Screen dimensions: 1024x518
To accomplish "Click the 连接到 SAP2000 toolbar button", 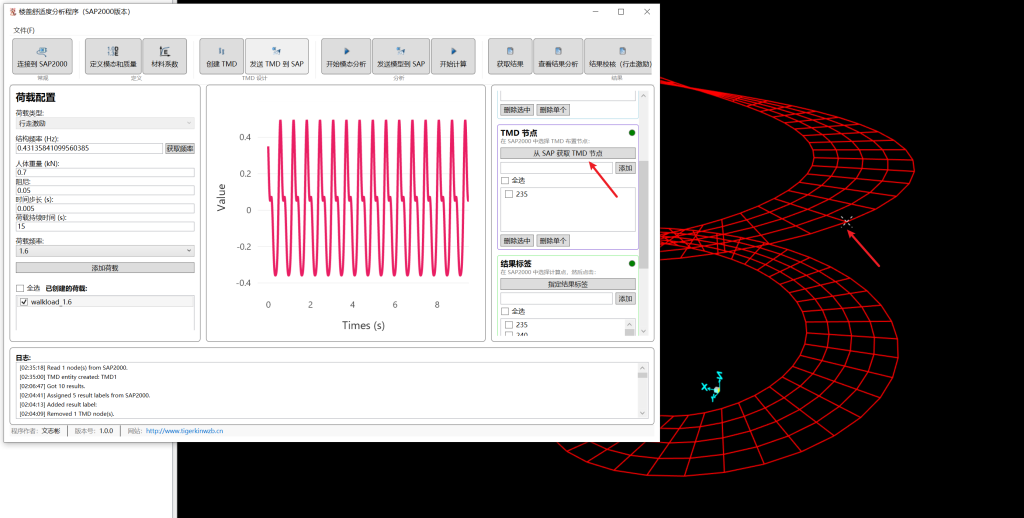I will 42,56.
